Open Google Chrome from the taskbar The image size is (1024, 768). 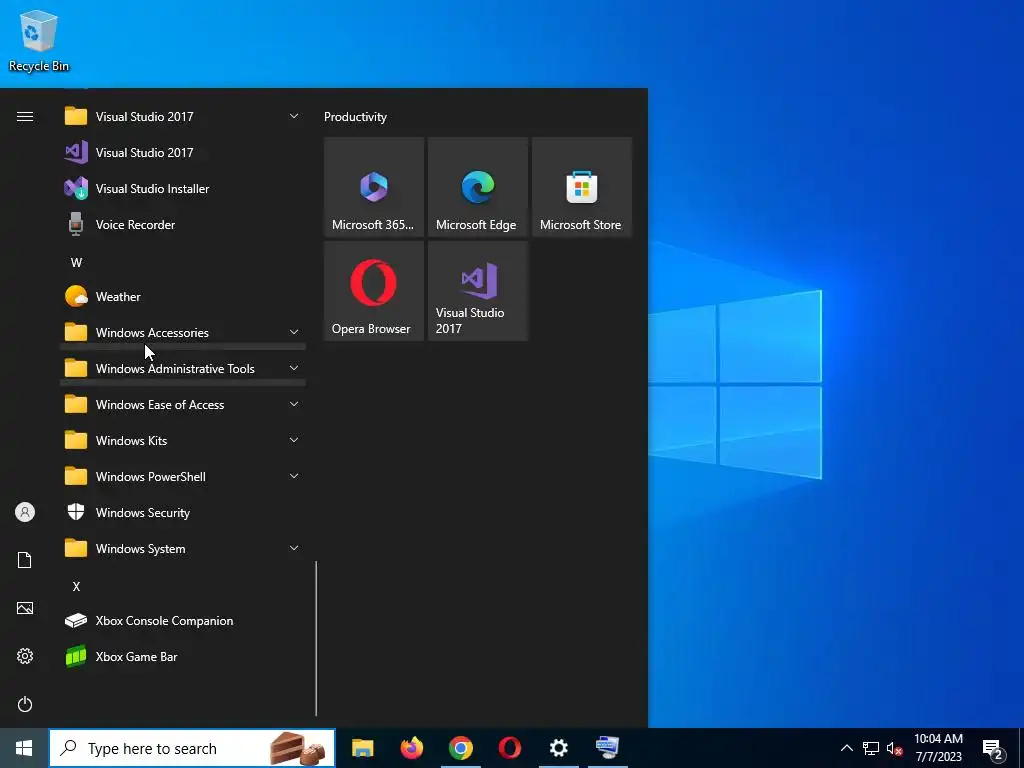click(460, 748)
